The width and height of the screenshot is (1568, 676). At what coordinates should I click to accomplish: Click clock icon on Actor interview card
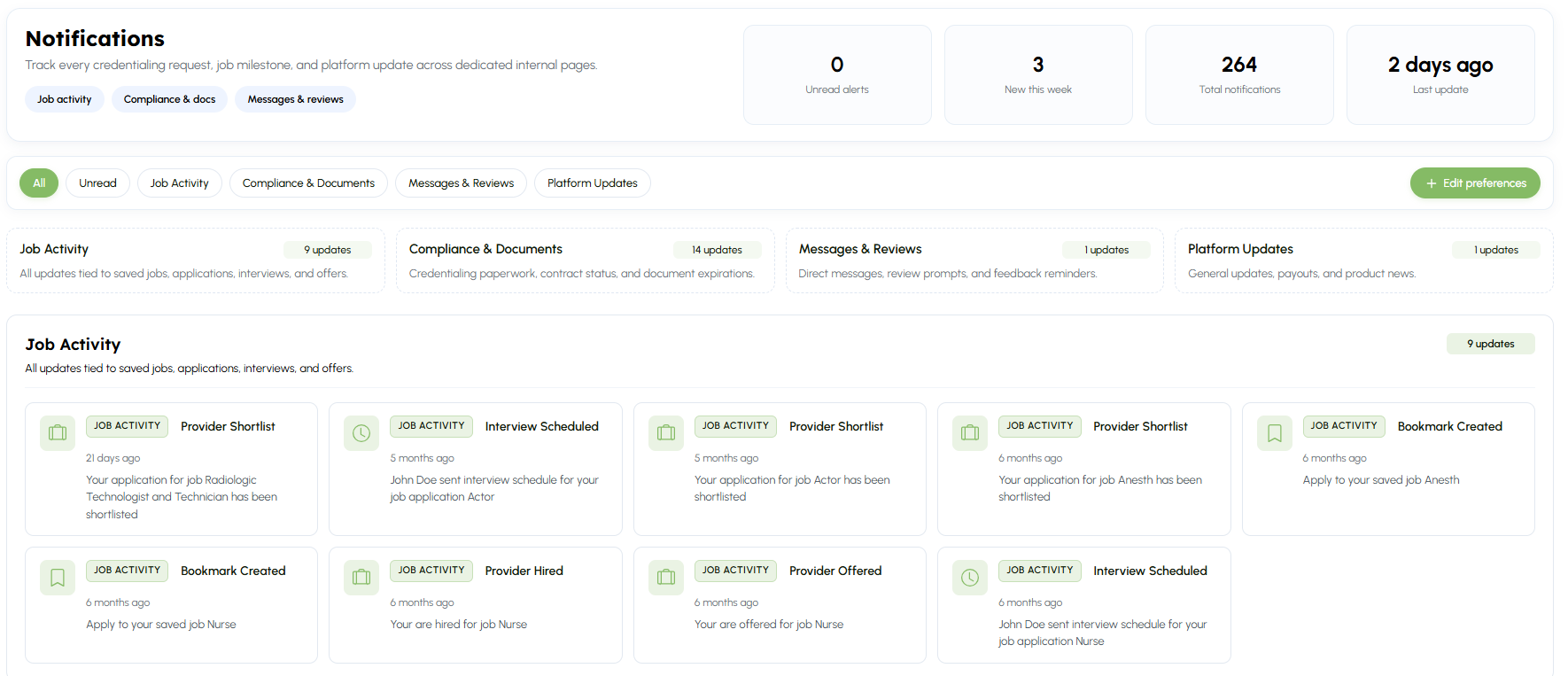pos(361,433)
